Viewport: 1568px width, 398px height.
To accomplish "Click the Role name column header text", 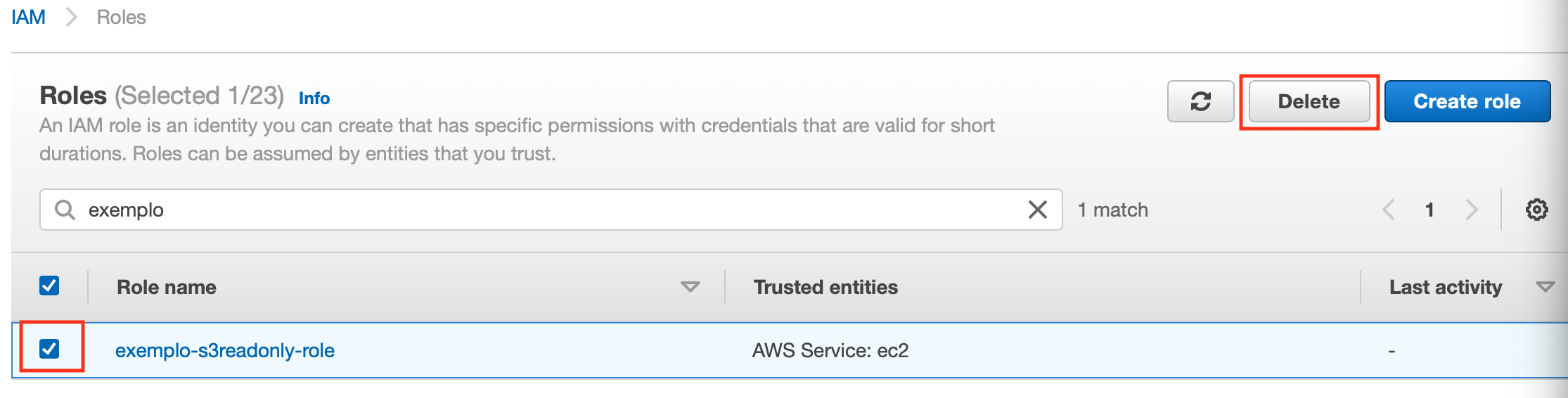I will [x=167, y=287].
